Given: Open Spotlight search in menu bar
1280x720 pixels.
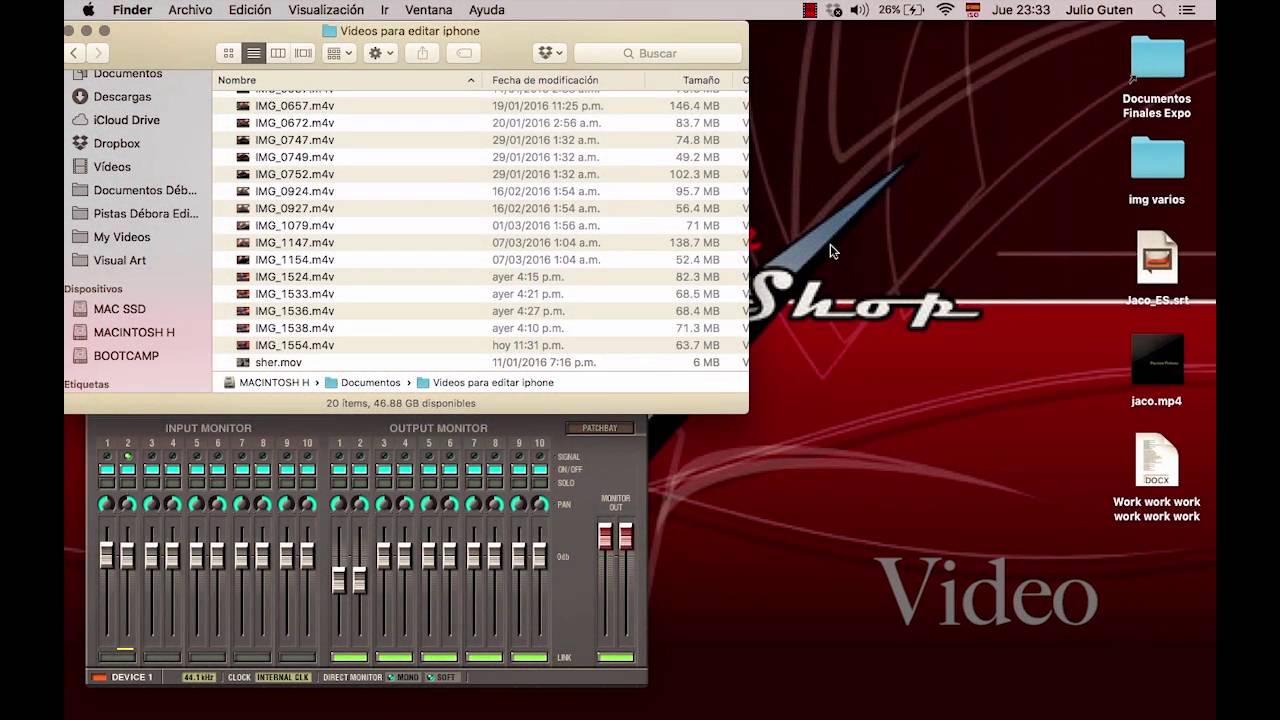Looking at the screenshot, I should (x=1159, y=10).
